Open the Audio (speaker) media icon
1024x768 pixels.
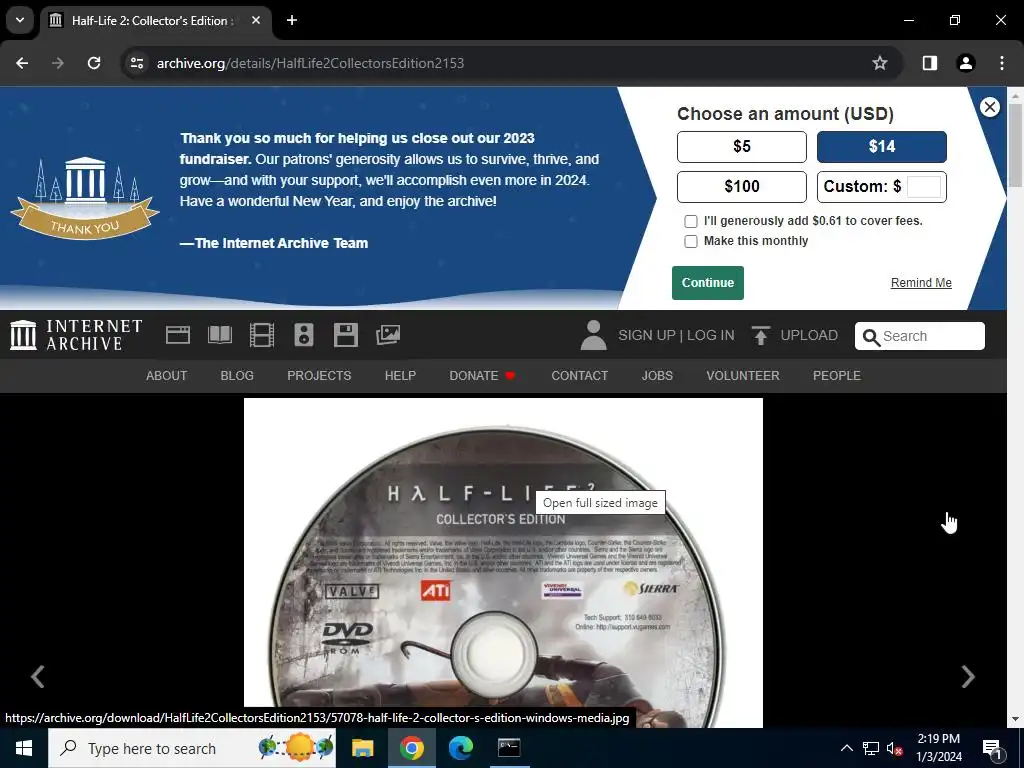click(x=304, y=335)
